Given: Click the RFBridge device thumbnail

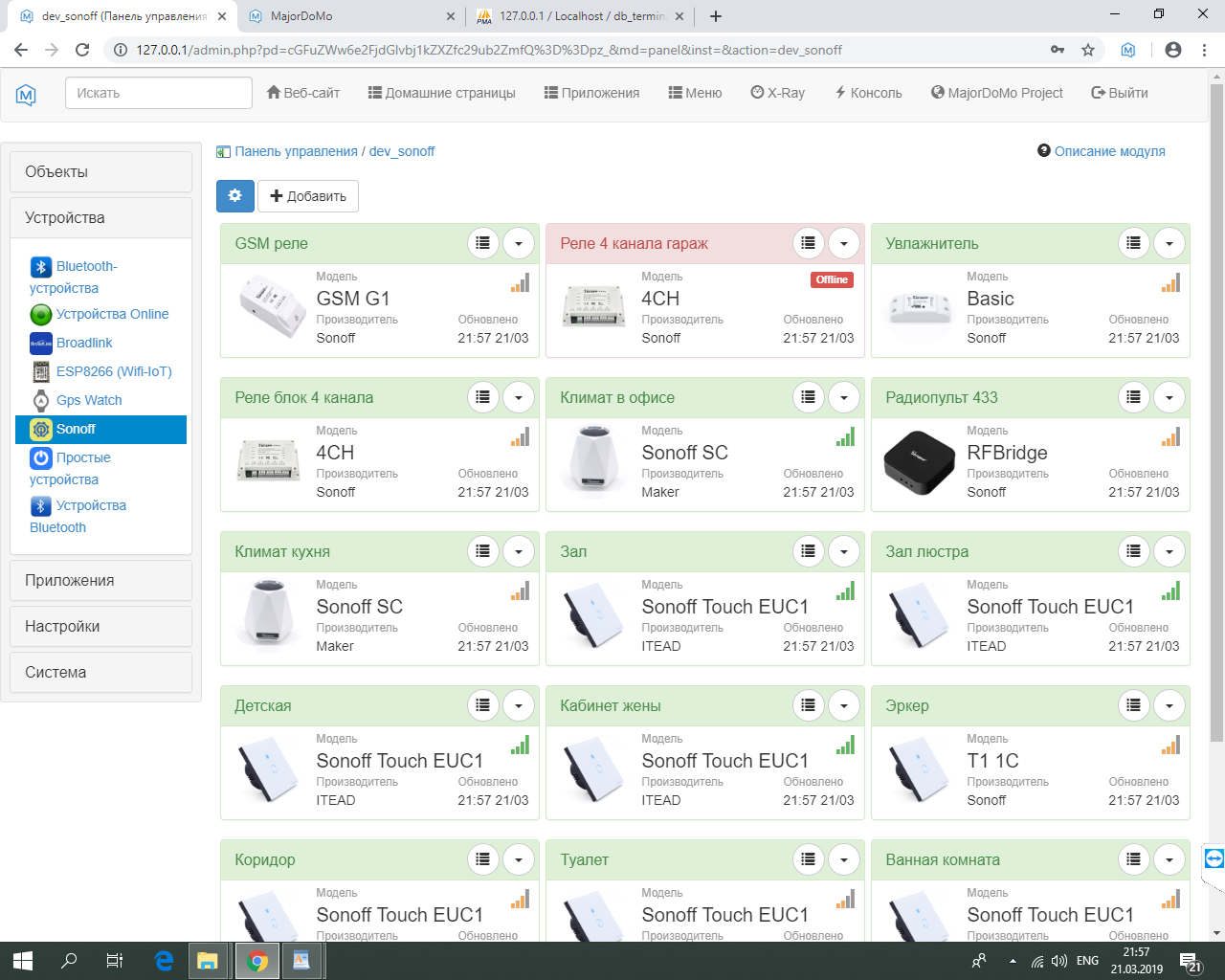Looking at the screenshot, I should tap(921, 463).
